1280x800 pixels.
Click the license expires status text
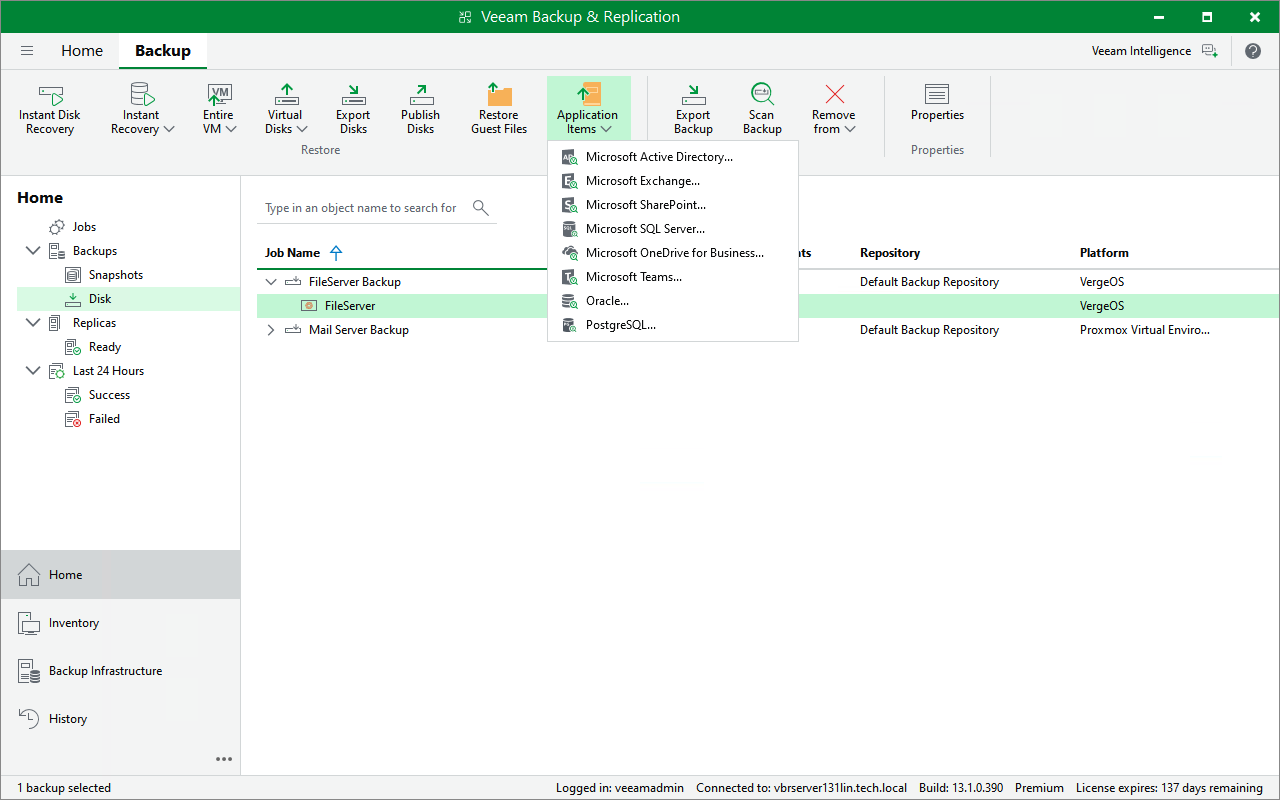[x=1169, y=788]
